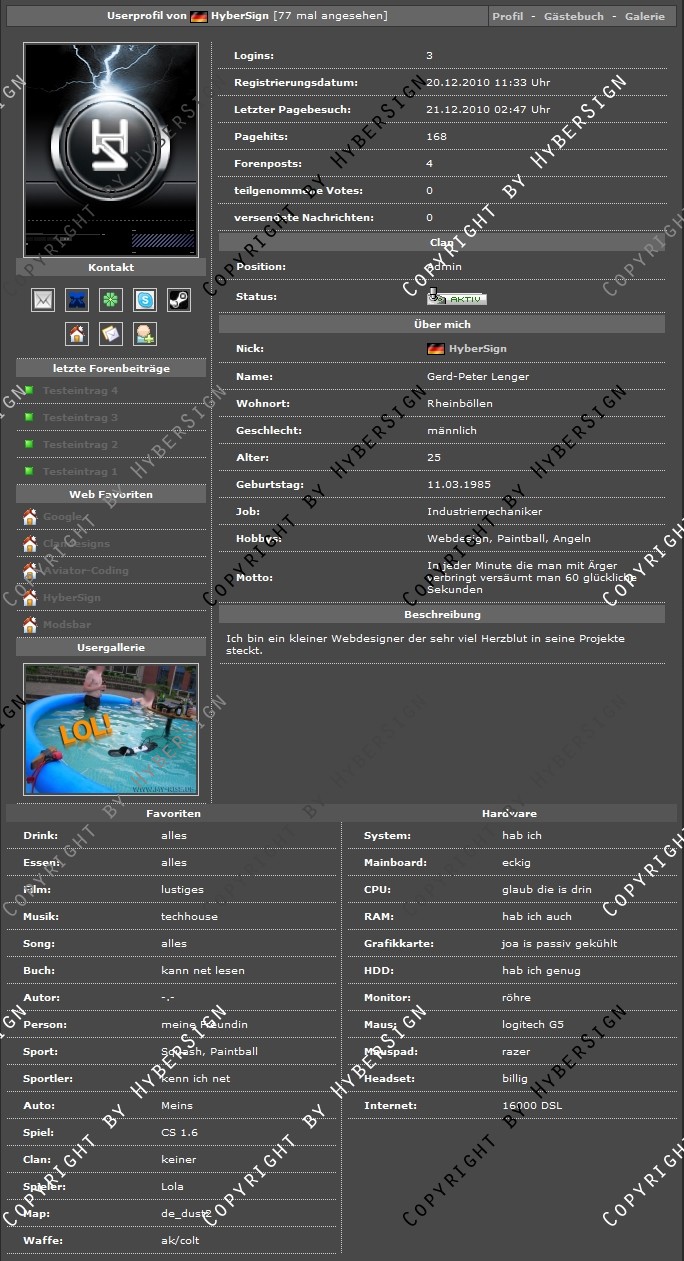Open forum post Testeintrag 1
Screen dimensions: 684x1261
[80, 472]
